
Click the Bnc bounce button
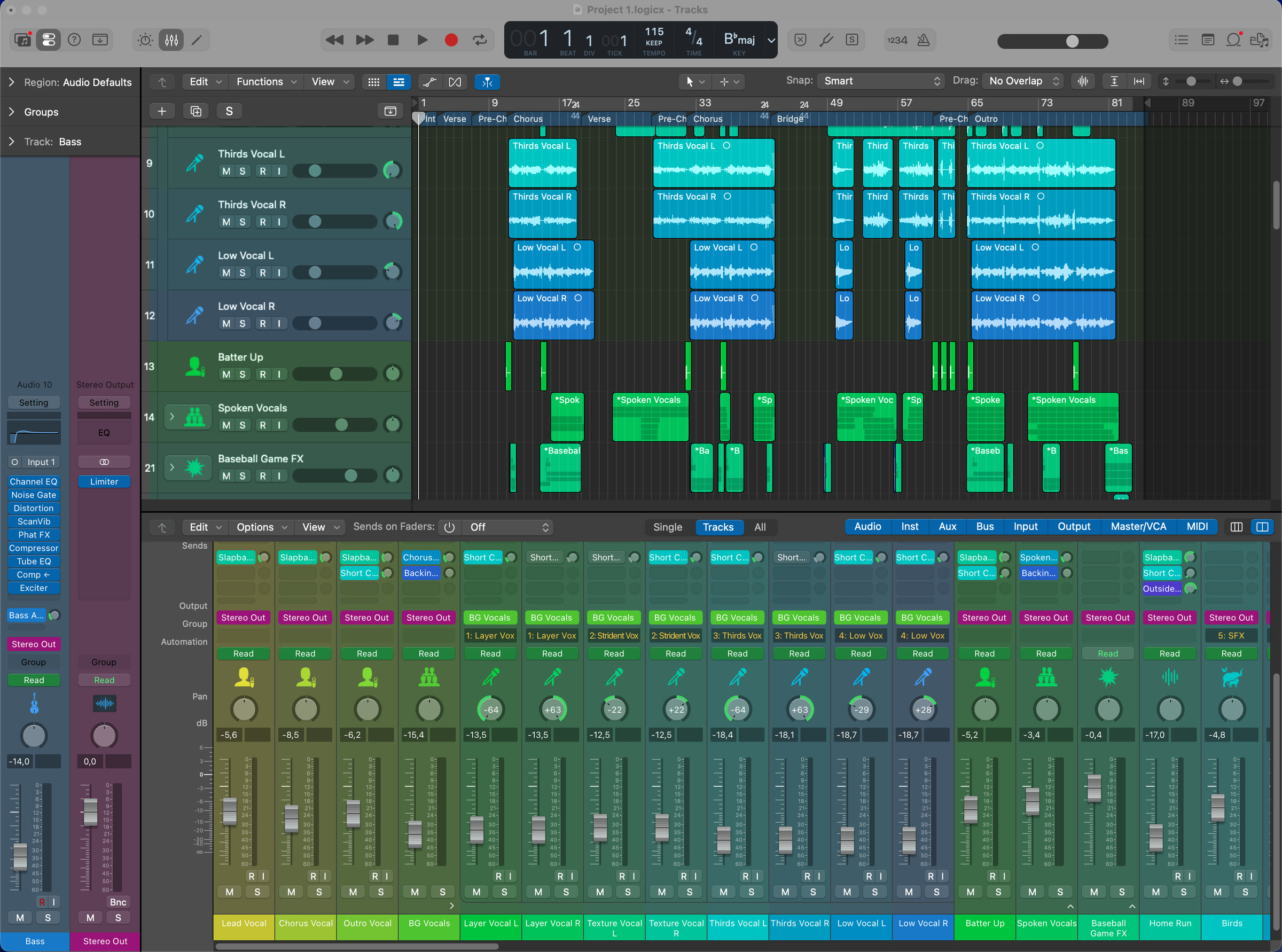[118, 902]
